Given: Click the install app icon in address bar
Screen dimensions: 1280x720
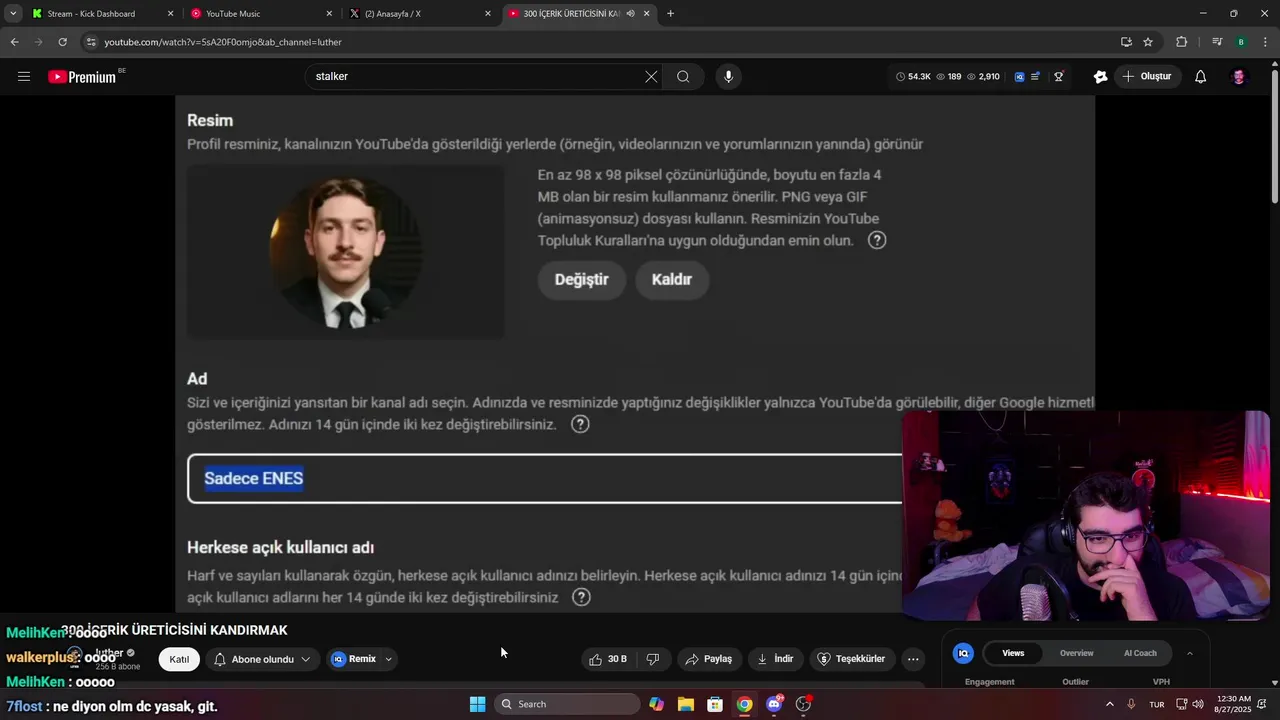Looking at the screenshot, I should click(x=1126, y=42).
